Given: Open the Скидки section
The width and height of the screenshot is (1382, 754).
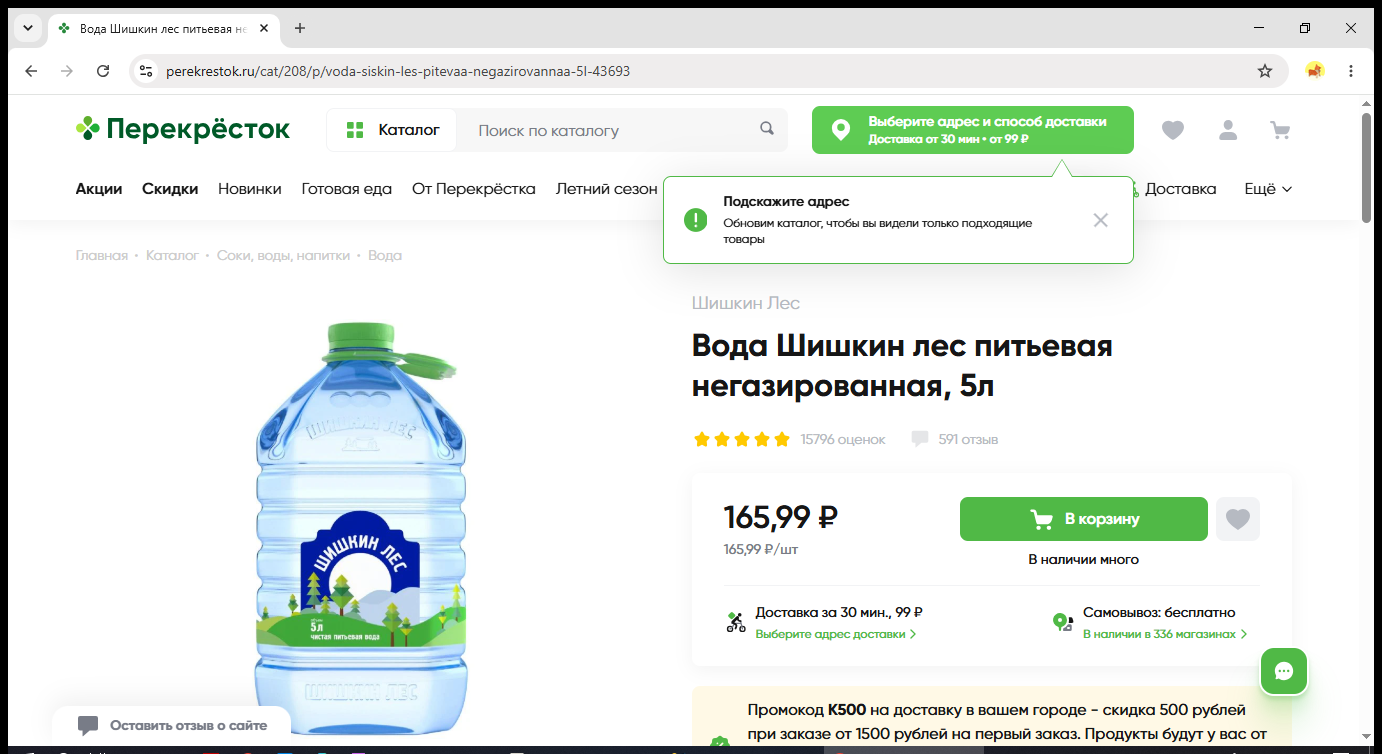Looking at the screenshot, I should [170, 189].
